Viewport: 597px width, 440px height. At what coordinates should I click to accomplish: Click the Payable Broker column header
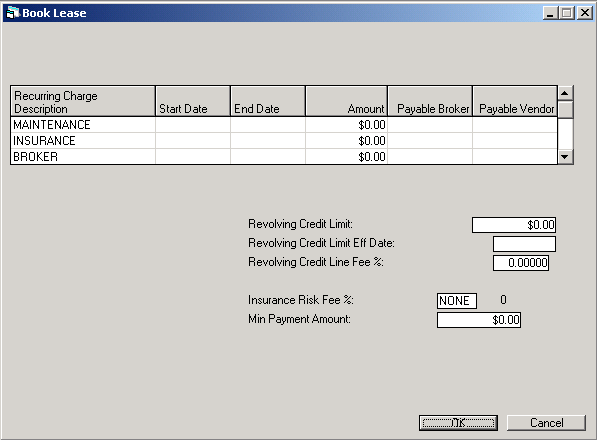point(430,101)
